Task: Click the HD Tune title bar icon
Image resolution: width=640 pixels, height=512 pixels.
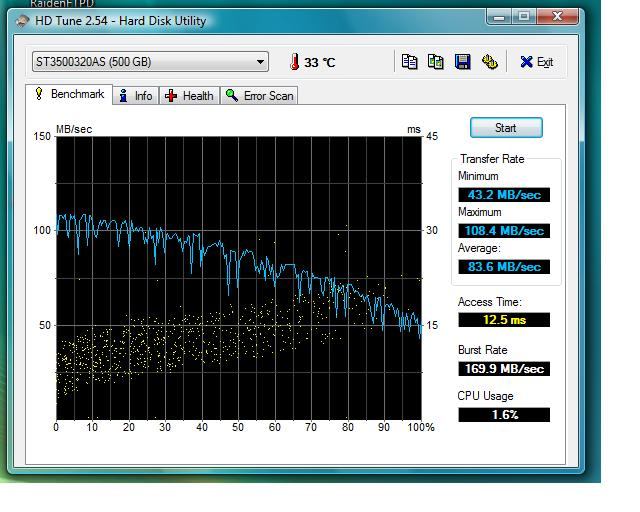Action: click(x=22, y=20)
